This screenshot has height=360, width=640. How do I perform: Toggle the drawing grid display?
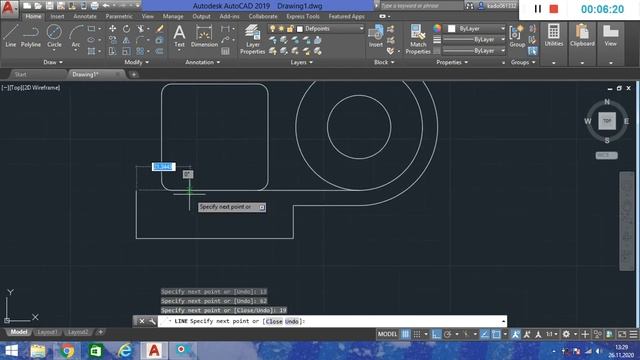click(405, 334)
